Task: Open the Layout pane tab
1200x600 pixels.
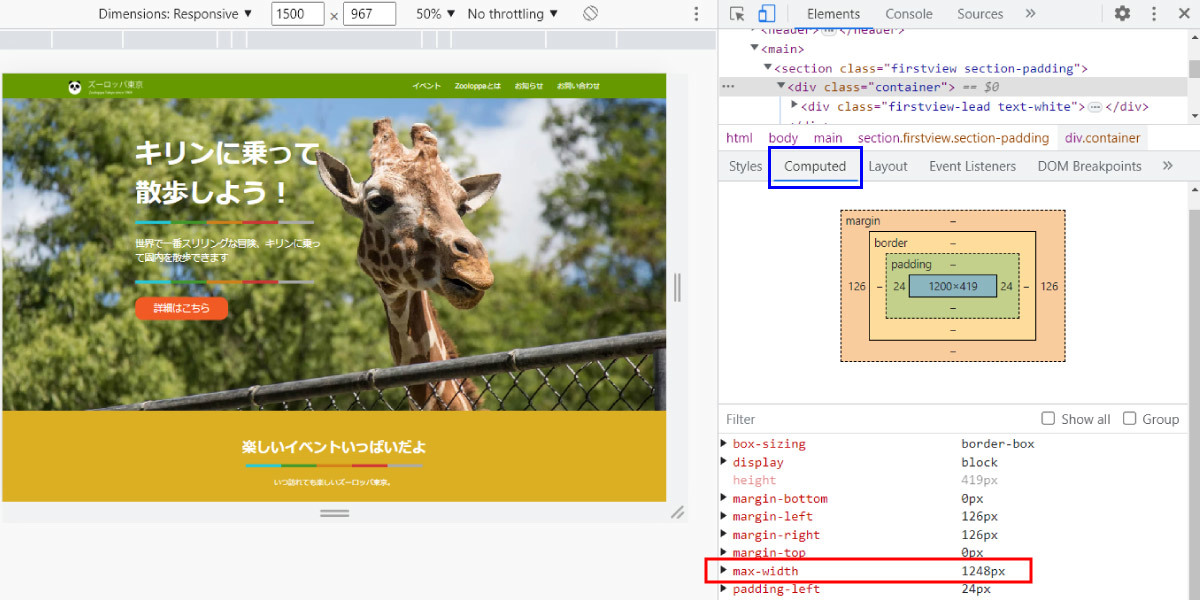Action: [x=888, y=166]
